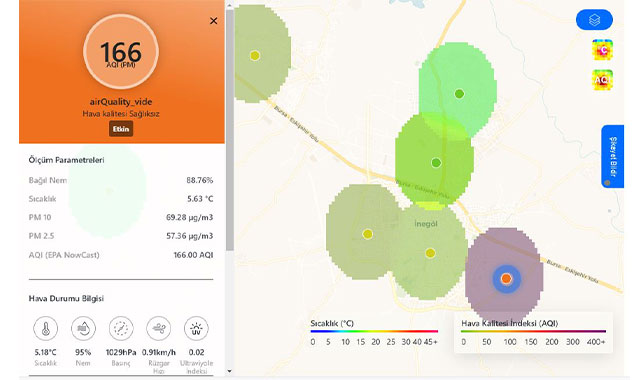Select the yellow sensor marker left of İnegöl

(368, 234)
